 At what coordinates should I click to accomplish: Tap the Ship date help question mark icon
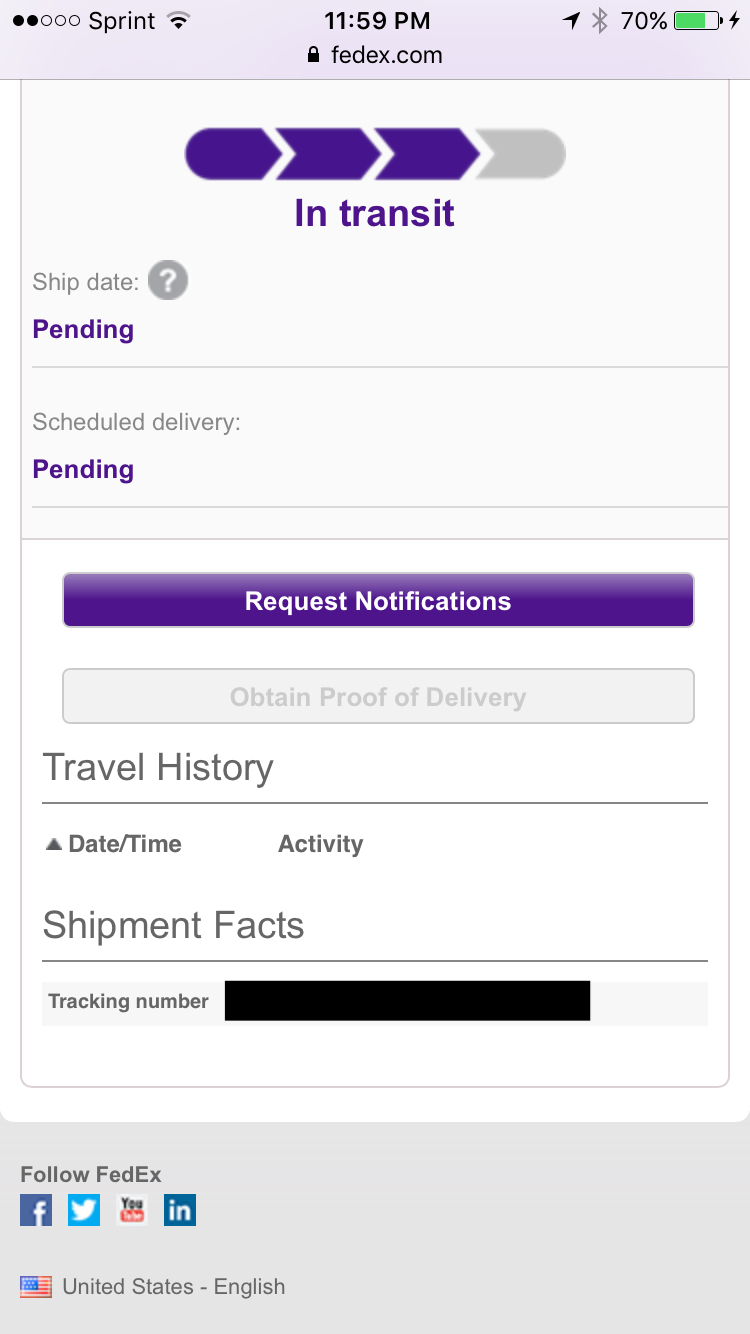pos(168,281)
